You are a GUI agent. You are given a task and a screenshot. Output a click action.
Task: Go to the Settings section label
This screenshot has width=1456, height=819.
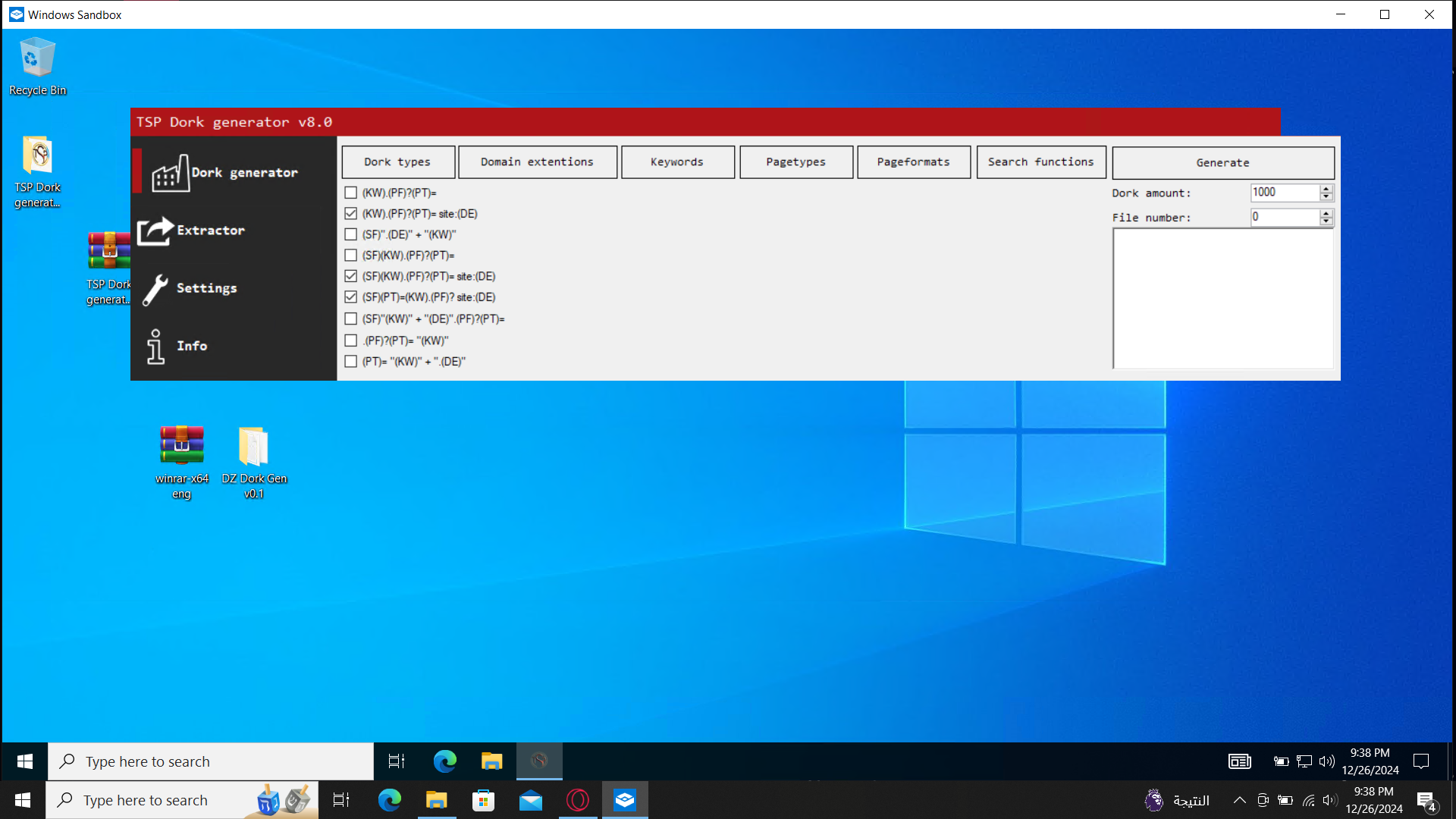point(207,288)
